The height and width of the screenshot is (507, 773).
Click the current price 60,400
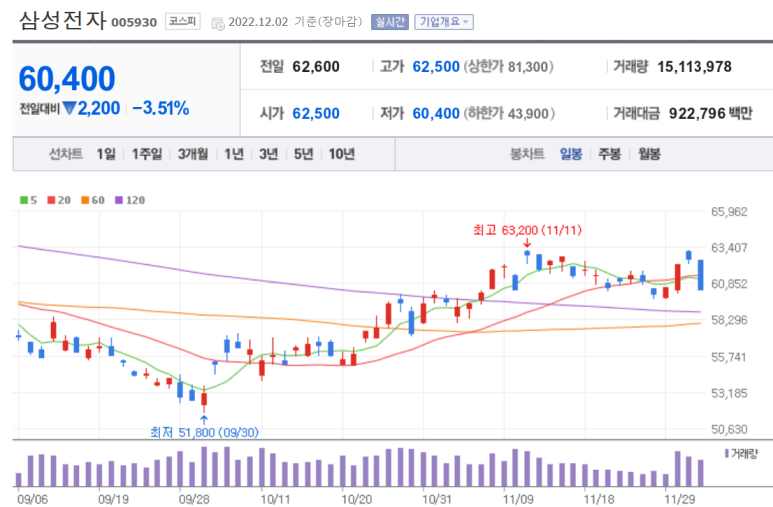pos(67,79)
